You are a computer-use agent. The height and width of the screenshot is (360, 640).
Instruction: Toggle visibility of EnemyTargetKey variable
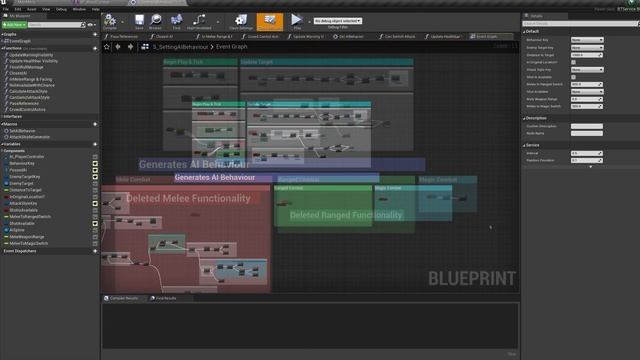[x=95, y=177]
